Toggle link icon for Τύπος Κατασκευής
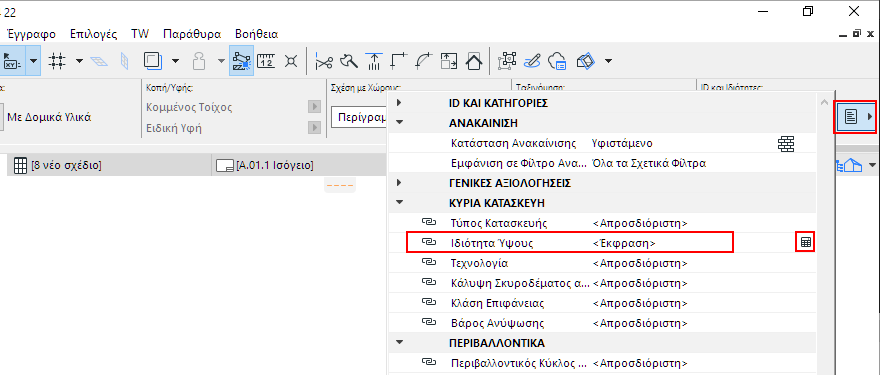Screen dimensions: 880x375 (x=429, y=222)
